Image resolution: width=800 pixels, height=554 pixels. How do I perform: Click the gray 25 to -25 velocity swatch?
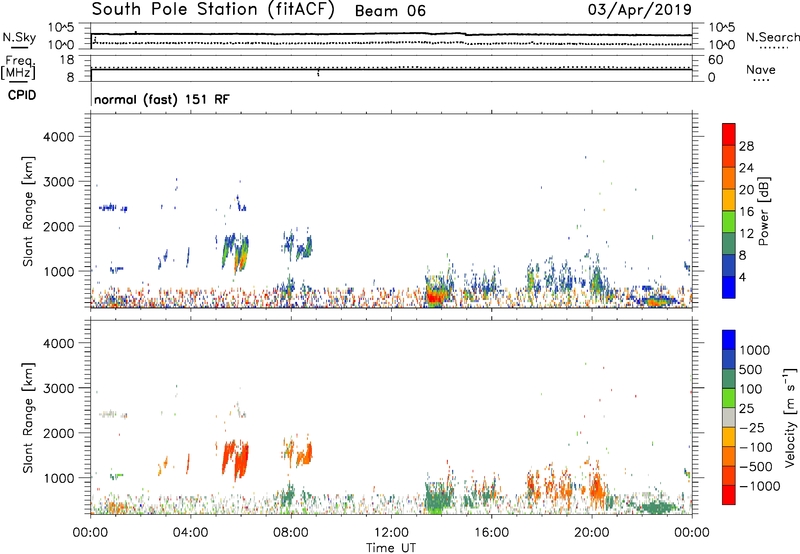729,418
